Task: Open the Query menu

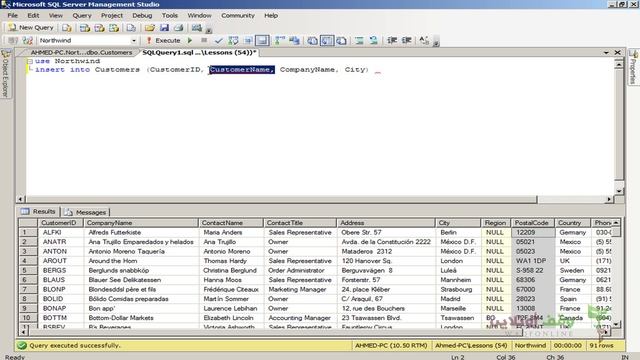Action: point(82,16)
